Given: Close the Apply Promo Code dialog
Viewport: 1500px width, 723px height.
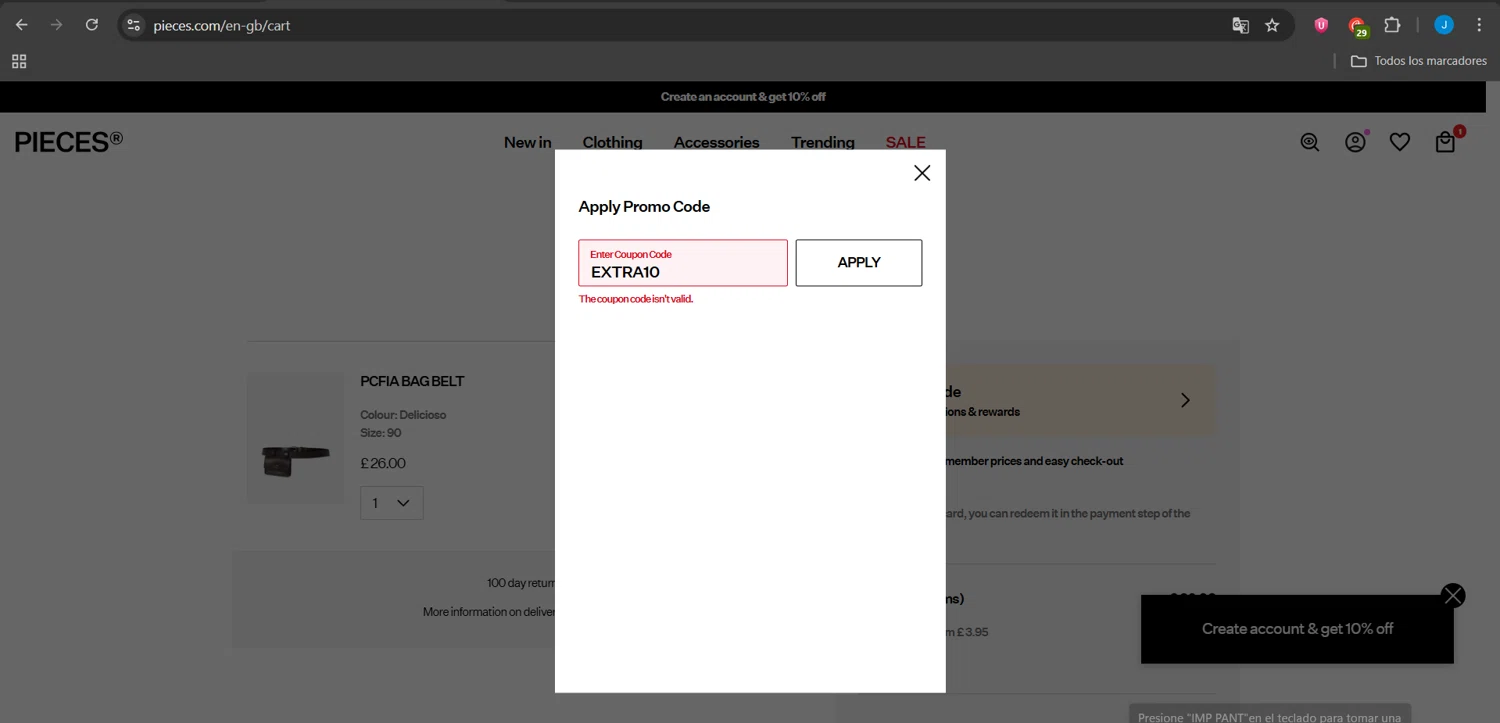Looking at the screenshot, I should tap(922, 173).
